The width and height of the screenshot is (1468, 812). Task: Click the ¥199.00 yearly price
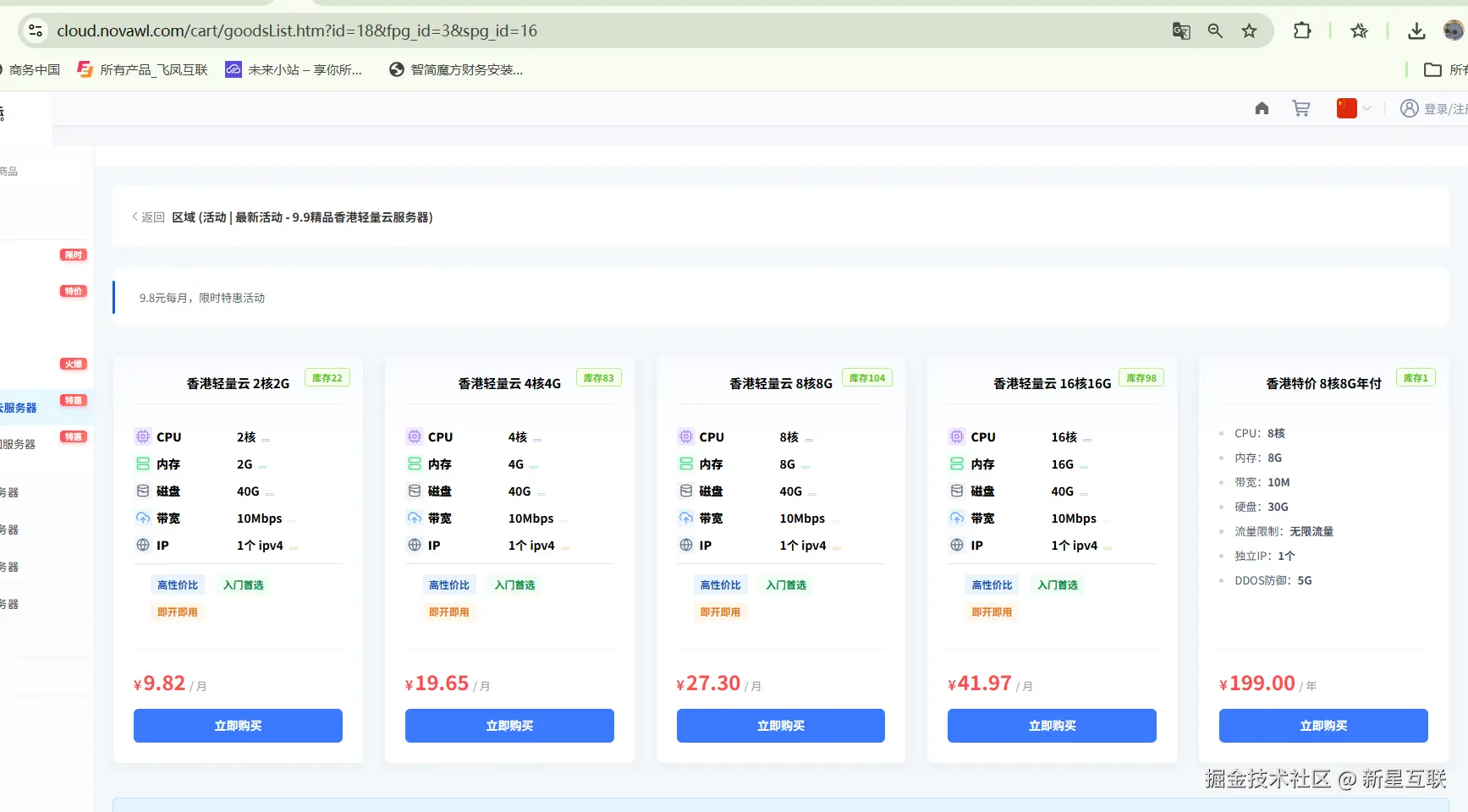click(x=1257, y=683)
